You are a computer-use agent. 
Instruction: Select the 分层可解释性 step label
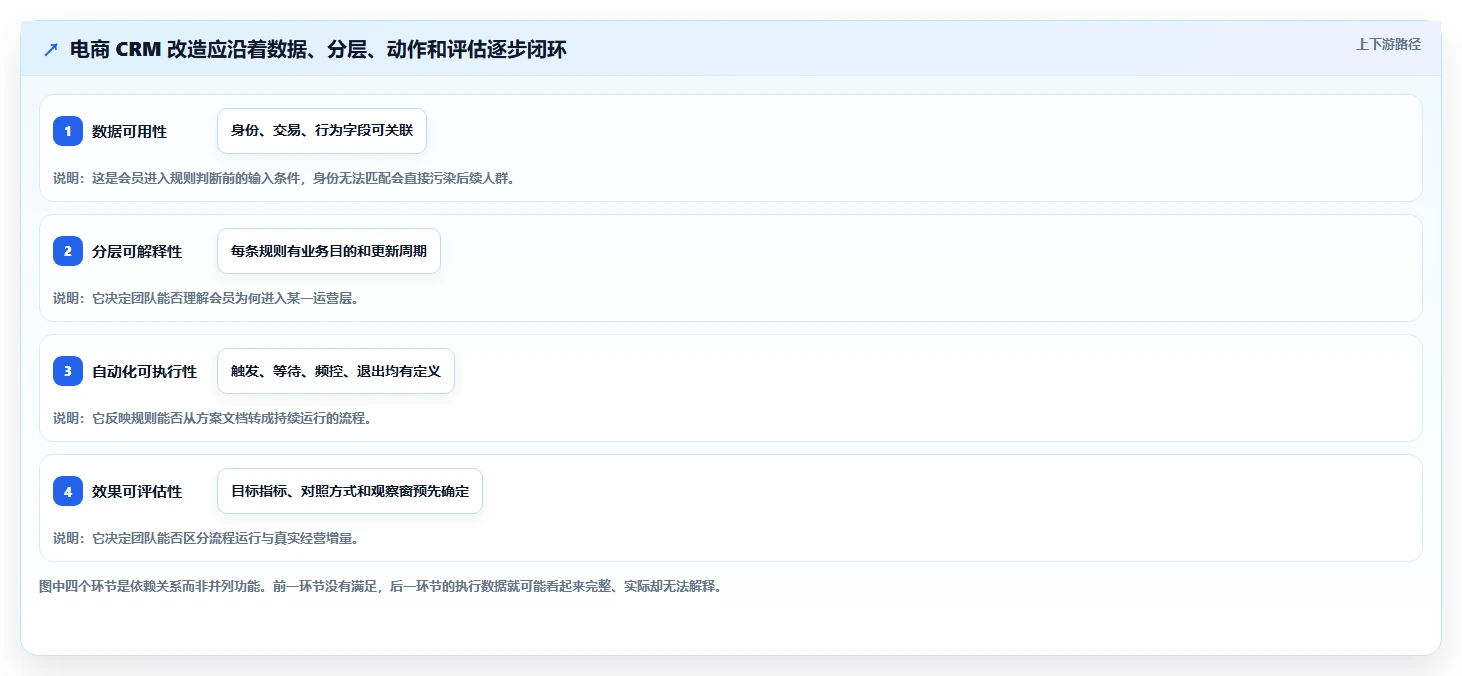click(x=137, y=251)
